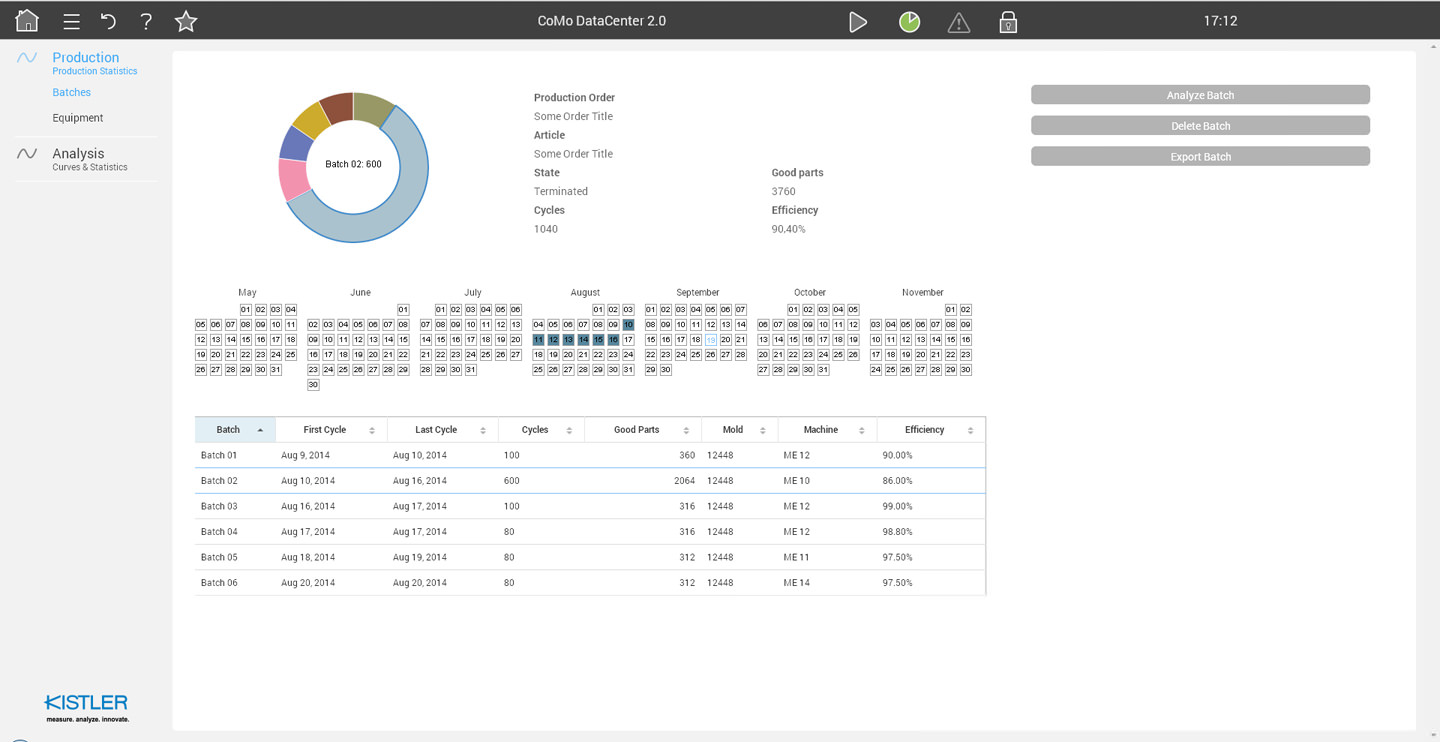Click the favorites star icon
Image resolution: width=1440 pixels, height=742 pixels.
(x=186, y=21)
